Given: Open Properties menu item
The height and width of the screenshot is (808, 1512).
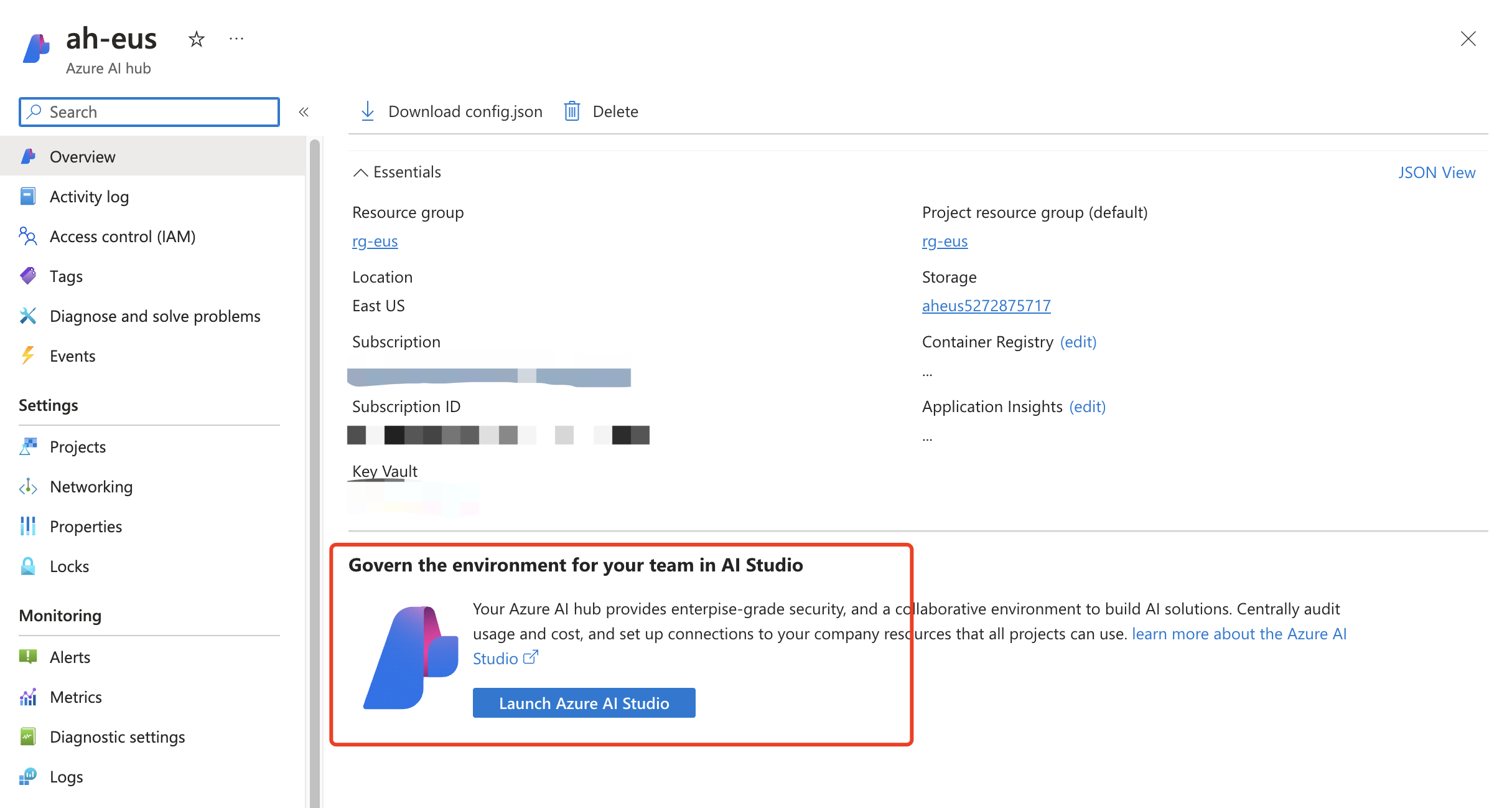Looking at the screenshot, I should (85, 525).
